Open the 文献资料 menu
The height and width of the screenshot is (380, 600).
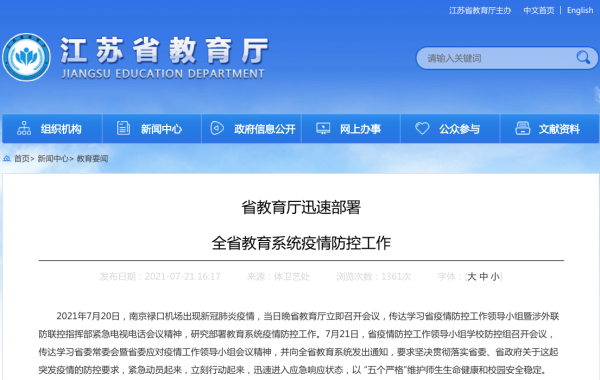pyautogui.click(x=549, y=129)
